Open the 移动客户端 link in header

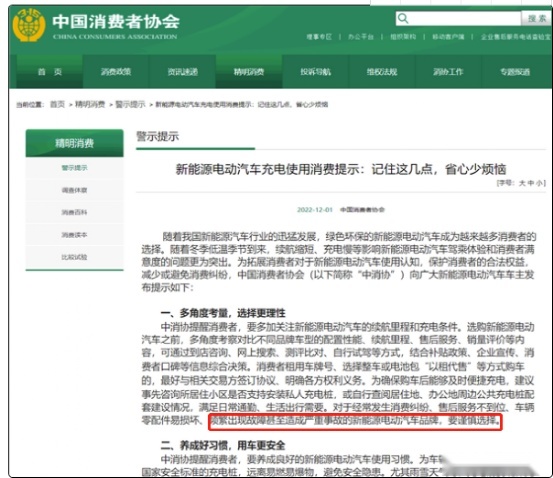click(448, 37)
